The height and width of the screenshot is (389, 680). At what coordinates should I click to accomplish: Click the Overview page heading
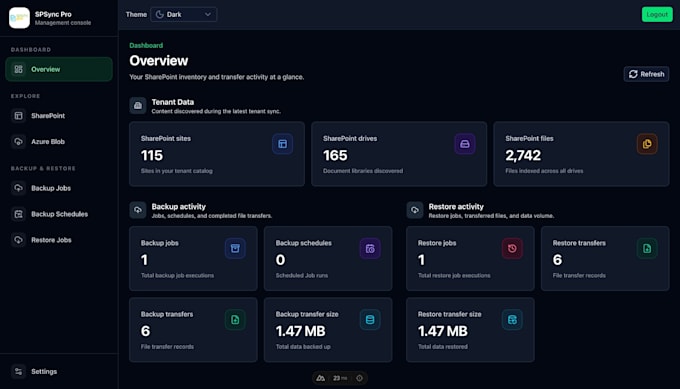tap(159, 61)
